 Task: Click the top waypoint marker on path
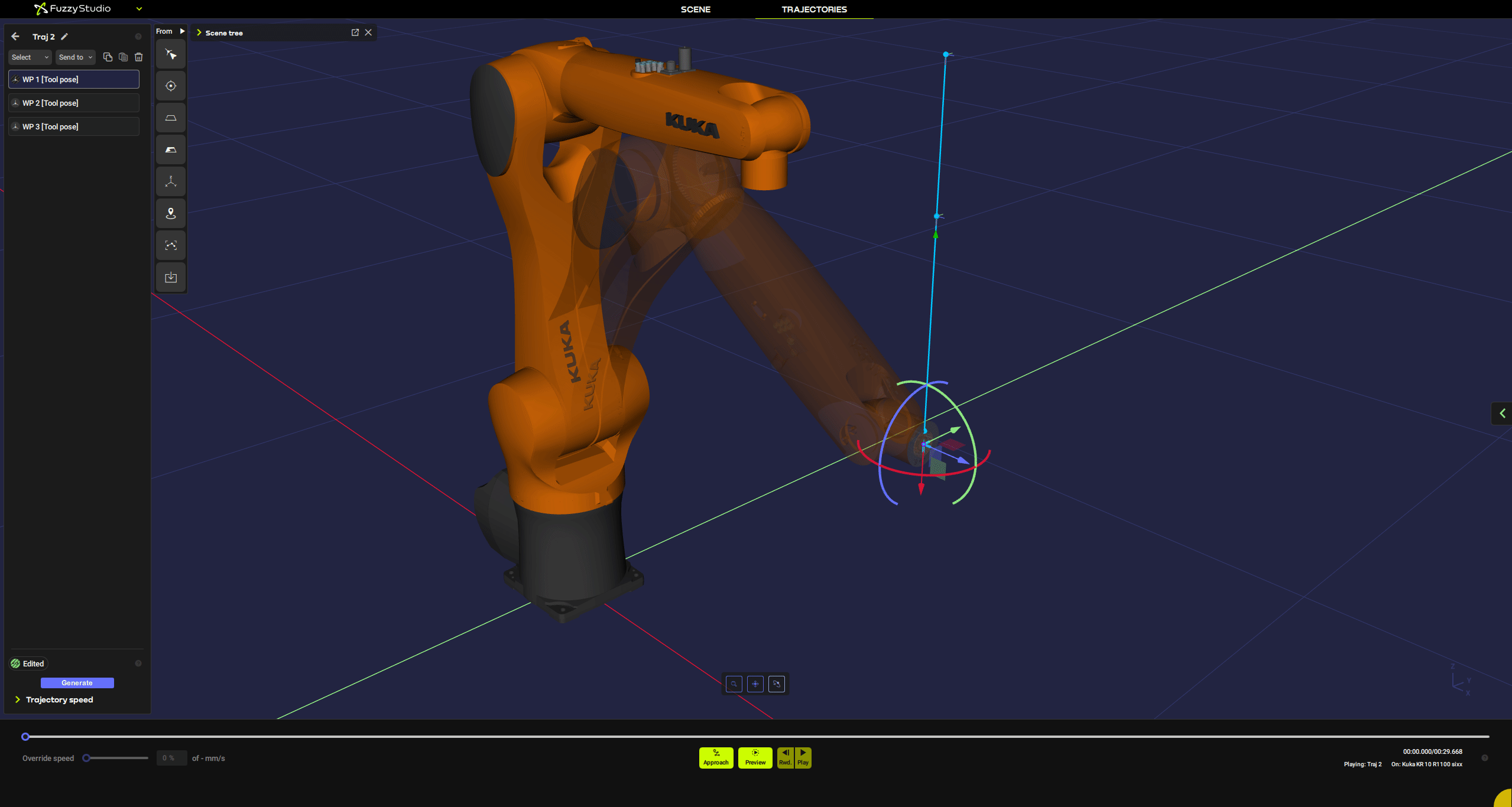click(x=946, y=54)
